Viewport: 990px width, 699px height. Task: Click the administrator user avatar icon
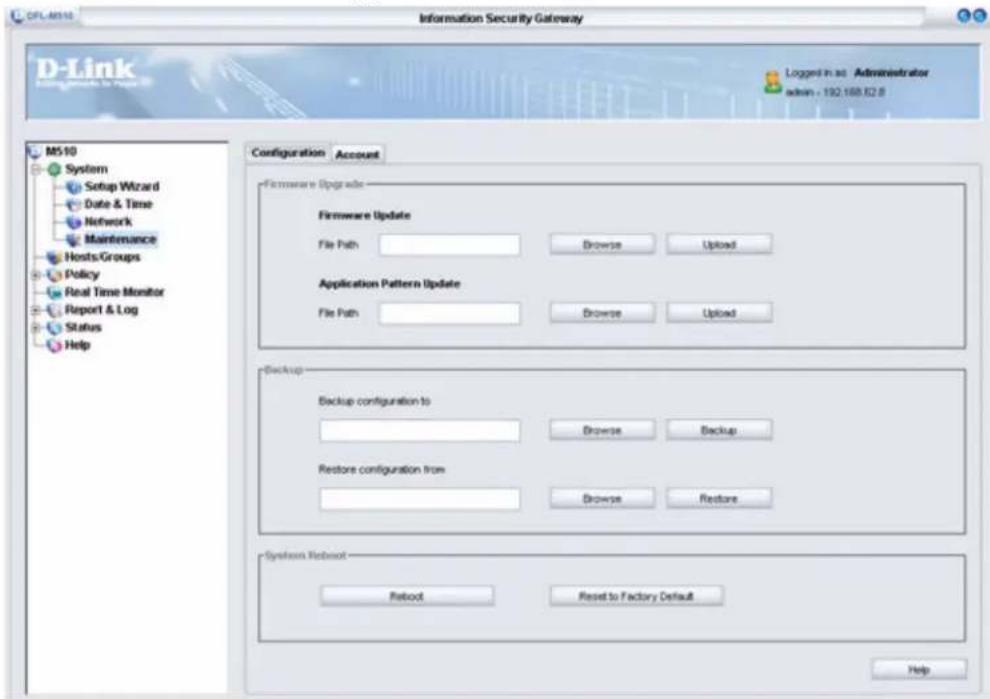coord(772,83)
